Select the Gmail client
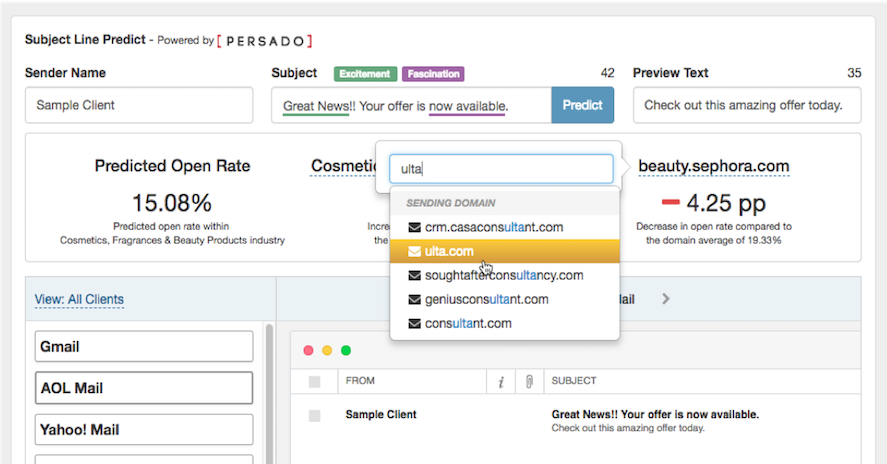Screen dimensions: 887x464 pos(144,346)
